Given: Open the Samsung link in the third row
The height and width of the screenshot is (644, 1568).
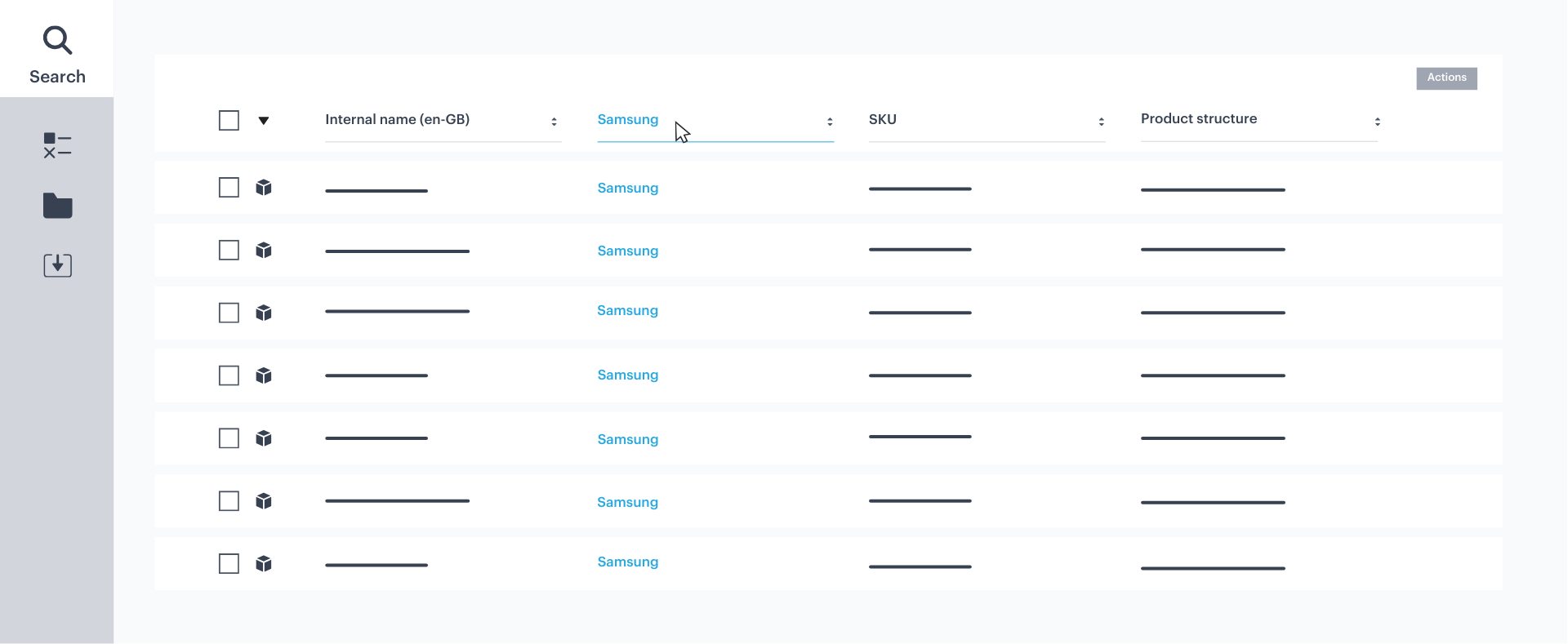Looking at the screenshot, I should pyautogui.click(x=627, y=310).
